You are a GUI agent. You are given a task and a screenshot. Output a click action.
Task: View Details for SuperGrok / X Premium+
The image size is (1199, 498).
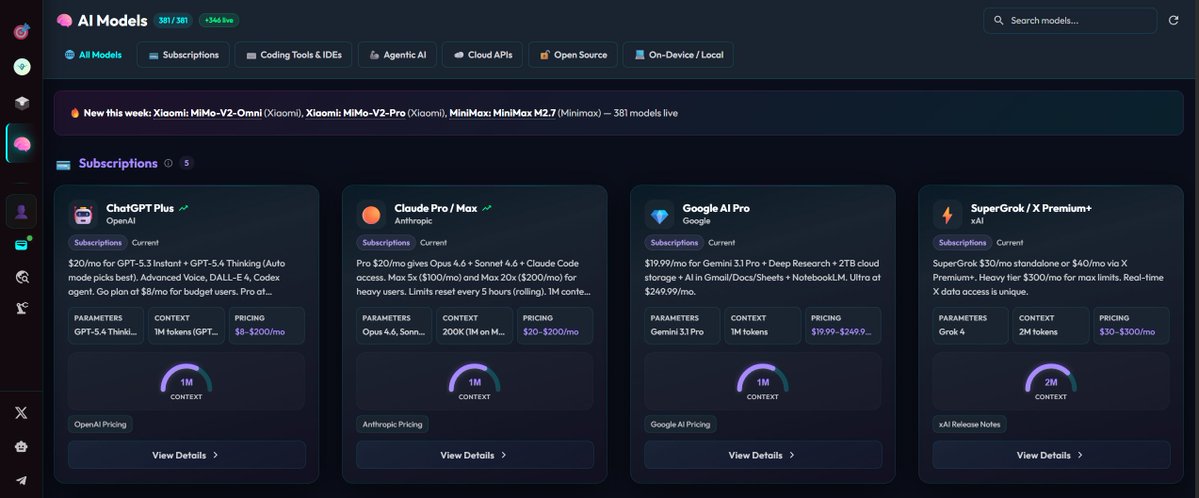click(x=1051, y=455)
